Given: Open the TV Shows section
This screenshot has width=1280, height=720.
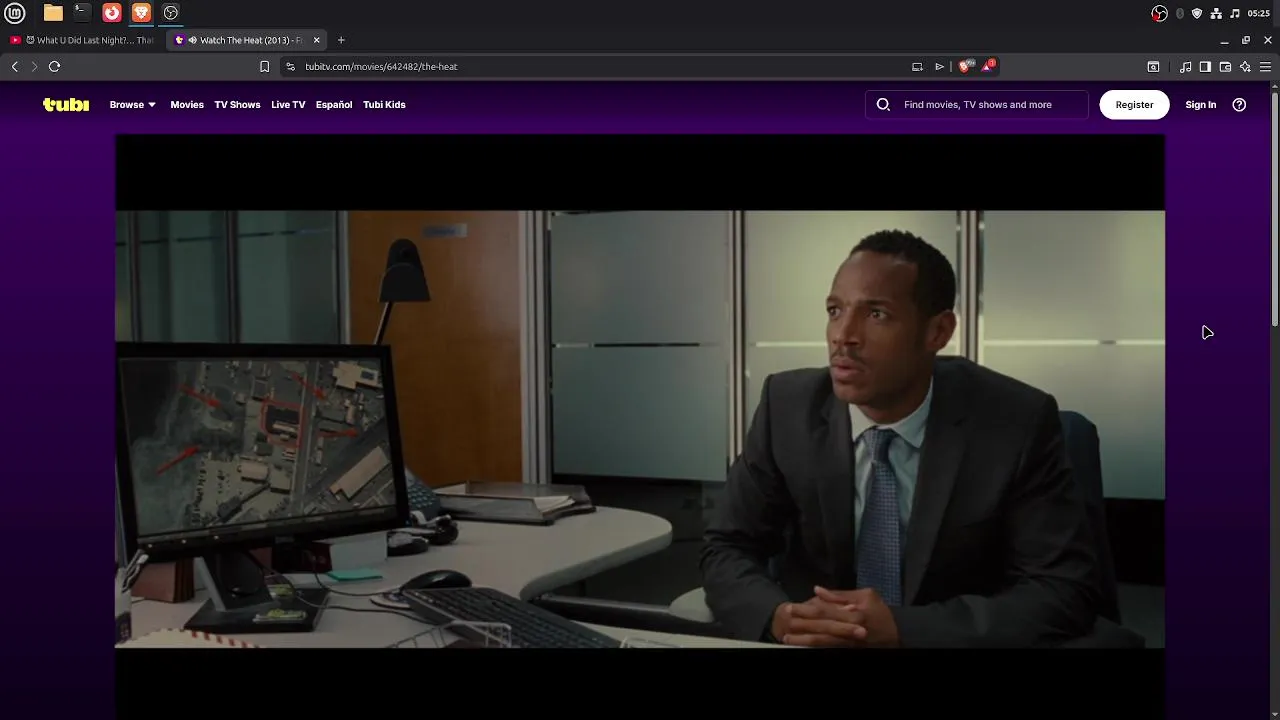Looking at the screenshot, I should (x=237, y=104).
